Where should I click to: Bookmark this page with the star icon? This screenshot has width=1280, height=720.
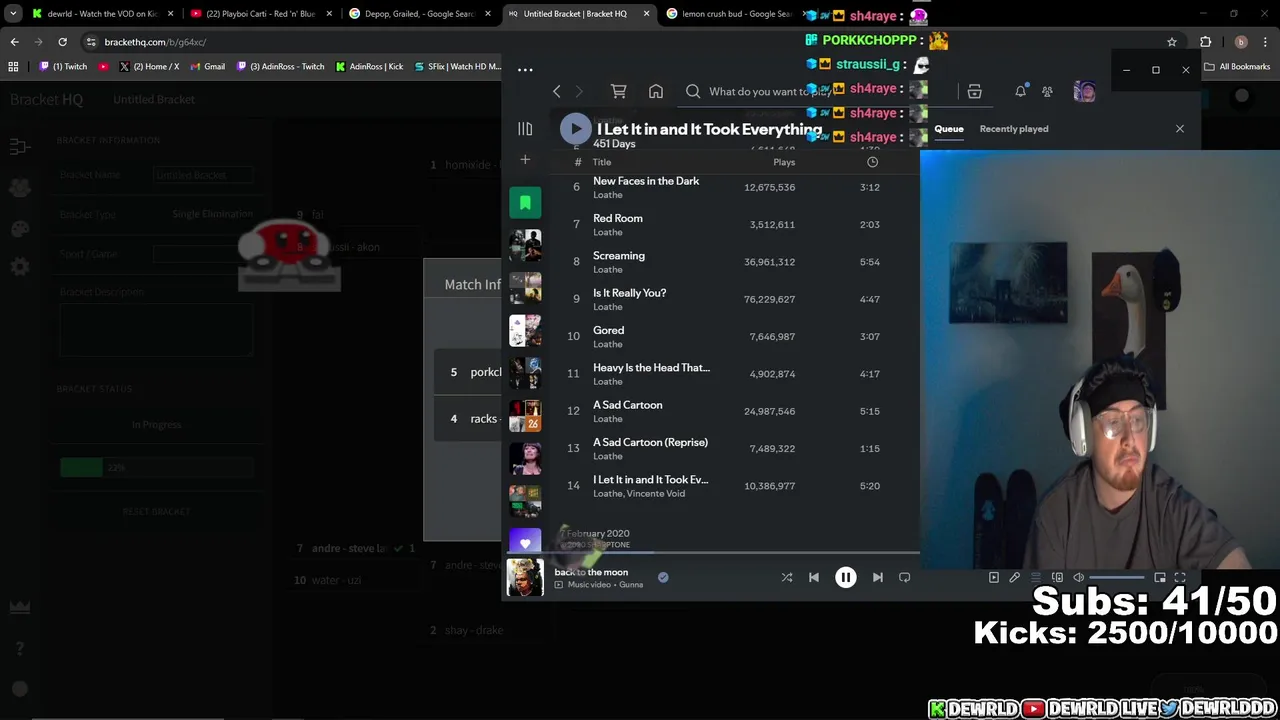pyautogui.click(x=1172, y=42)
